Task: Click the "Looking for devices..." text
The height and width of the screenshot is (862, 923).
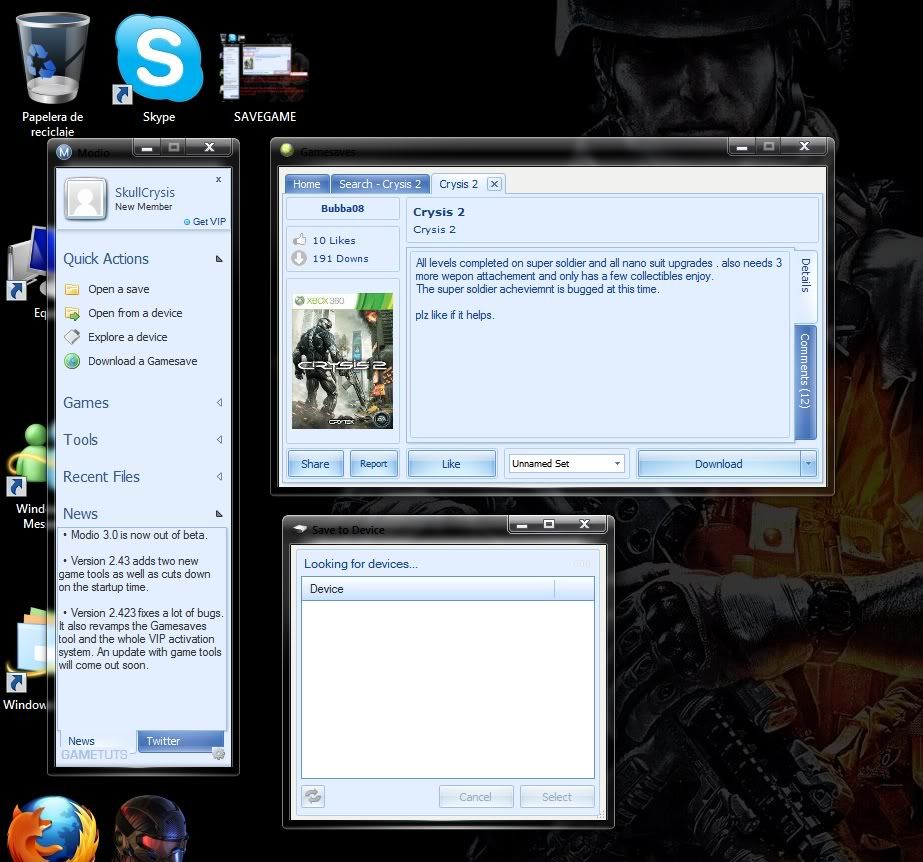Action: click(361, 563)
